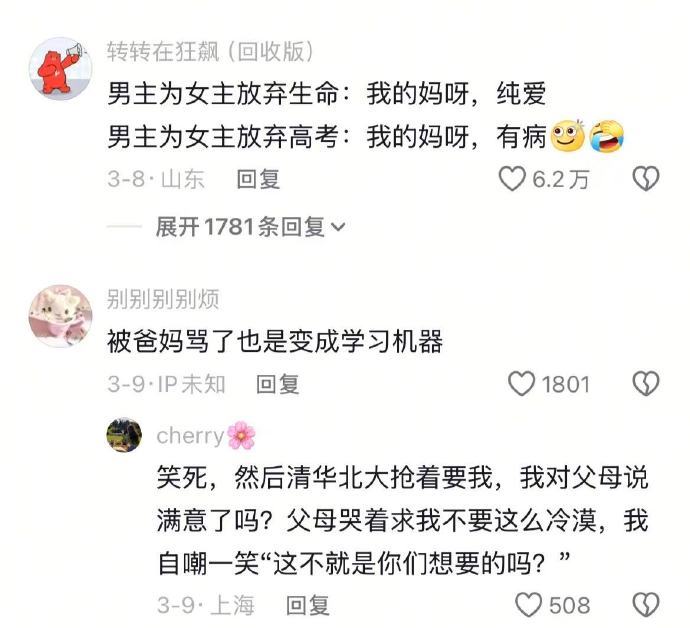
Task: Like cherry's reply with 508 likes
Action: click(x=529, y=605)
